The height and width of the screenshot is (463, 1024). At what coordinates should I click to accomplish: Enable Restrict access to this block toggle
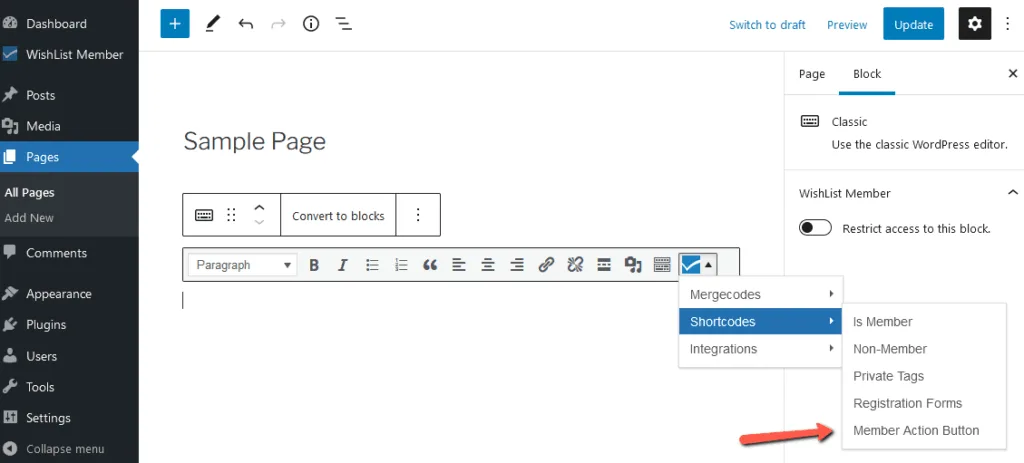pos(815,228)
